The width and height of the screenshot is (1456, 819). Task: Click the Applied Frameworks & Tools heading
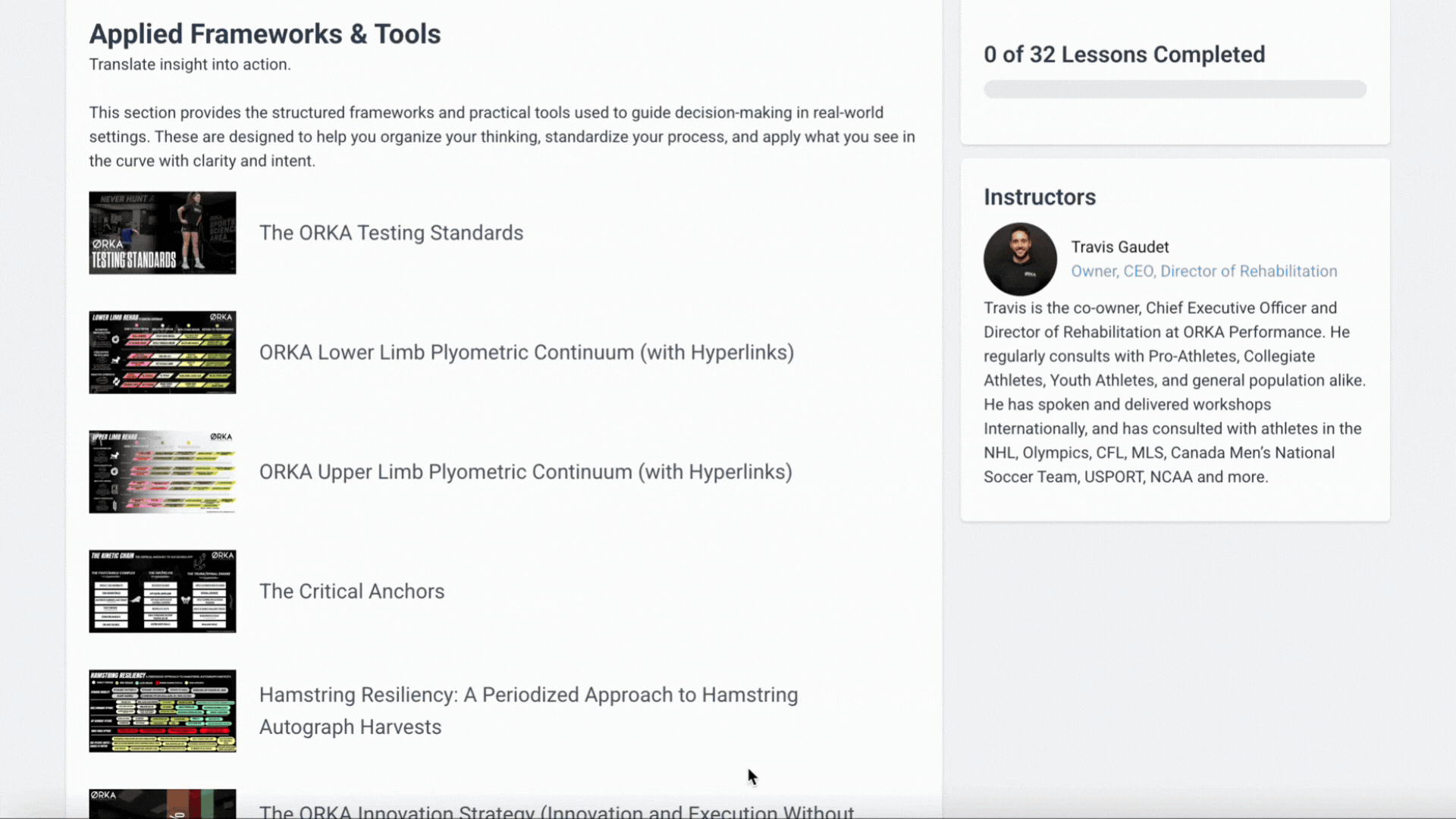point(265,34)
